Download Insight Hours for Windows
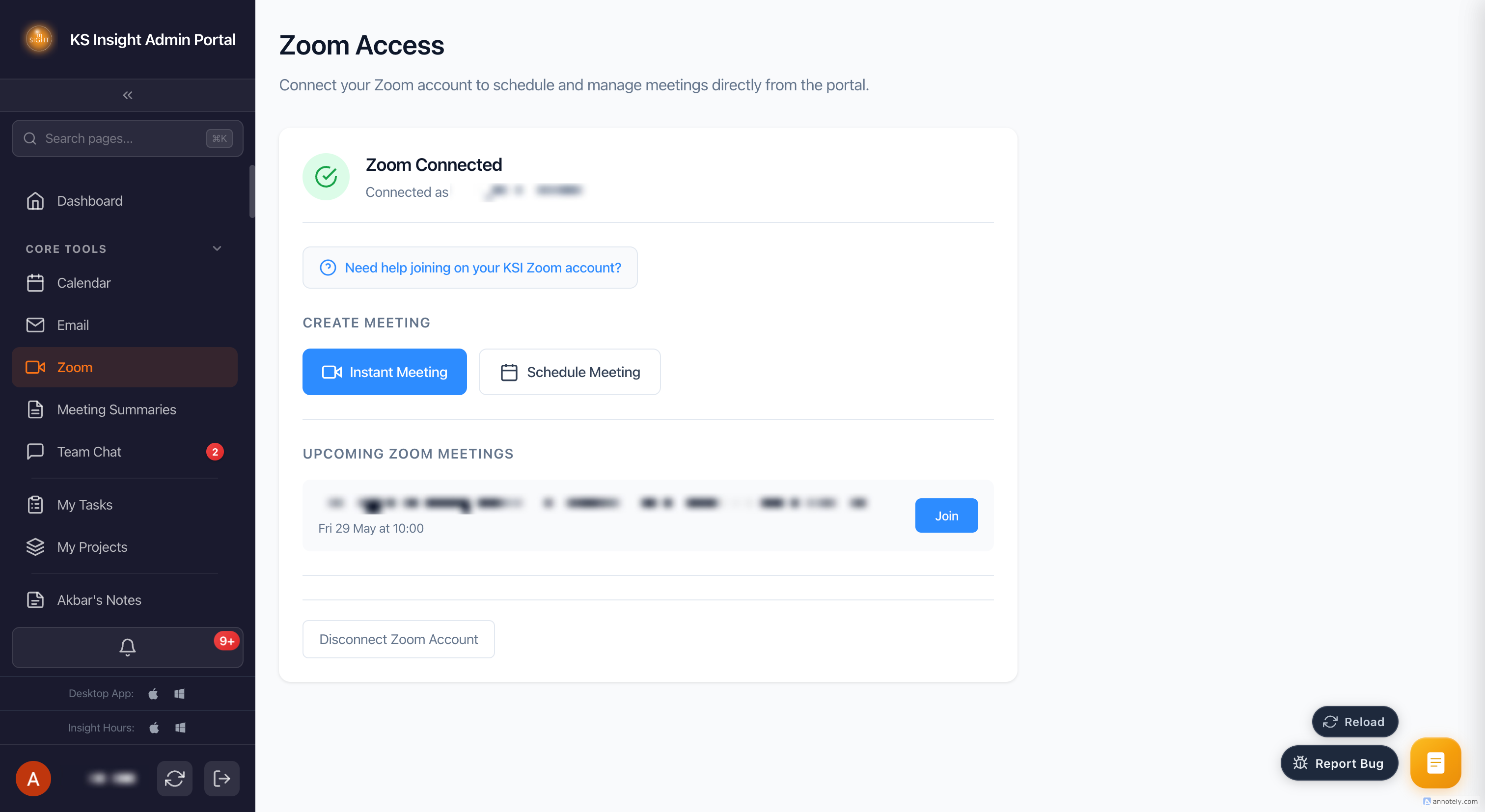The image size is (1485, 812). [180, 728]
